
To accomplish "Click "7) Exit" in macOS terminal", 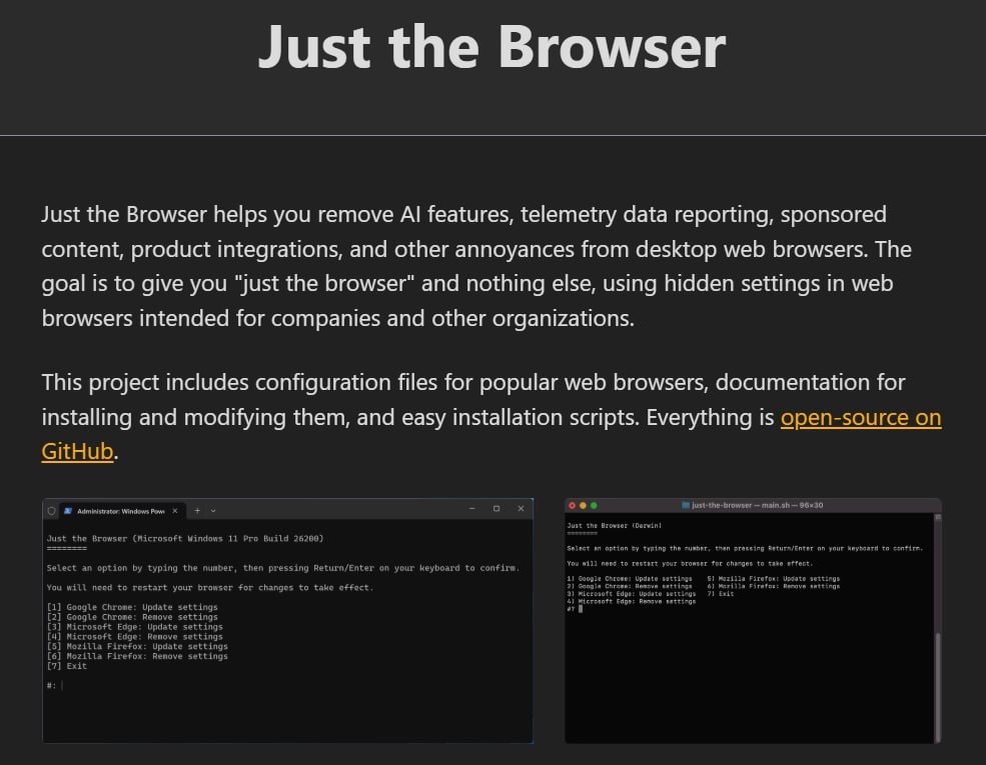I will click(x=721, y=593).
